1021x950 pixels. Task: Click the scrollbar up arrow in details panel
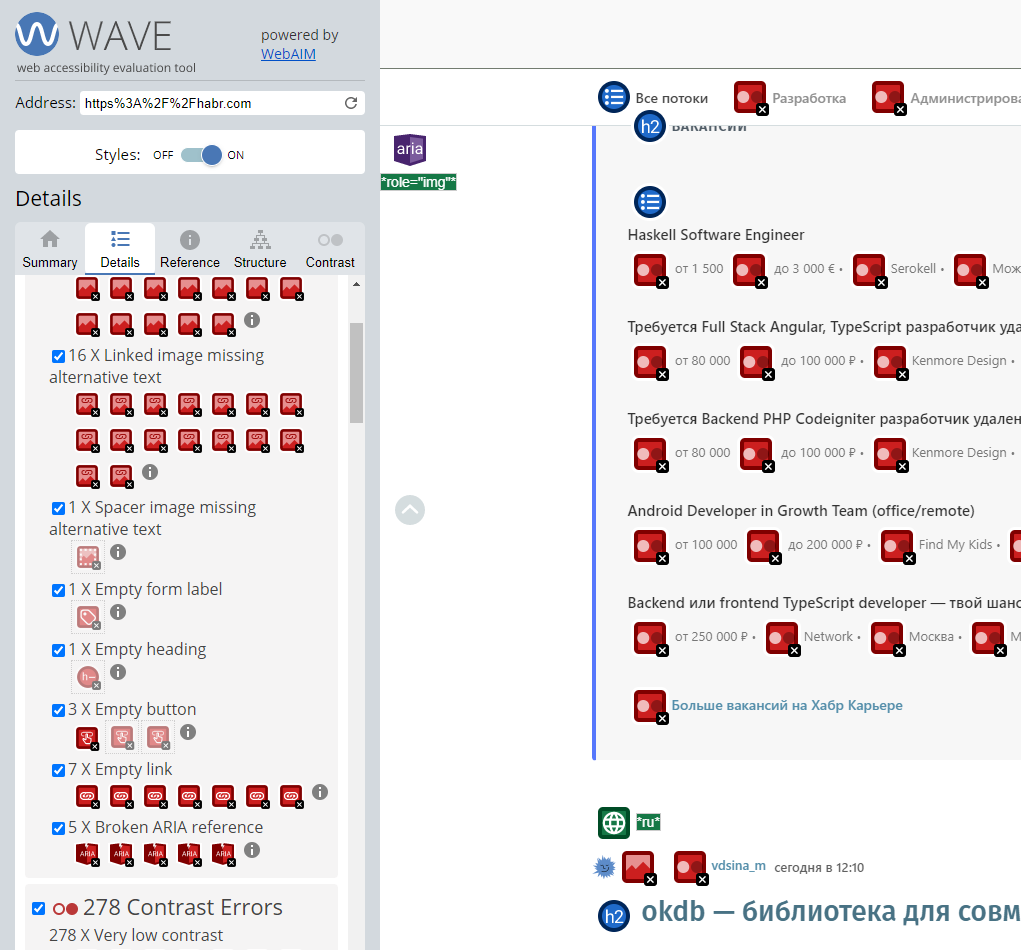pos(356,285)
